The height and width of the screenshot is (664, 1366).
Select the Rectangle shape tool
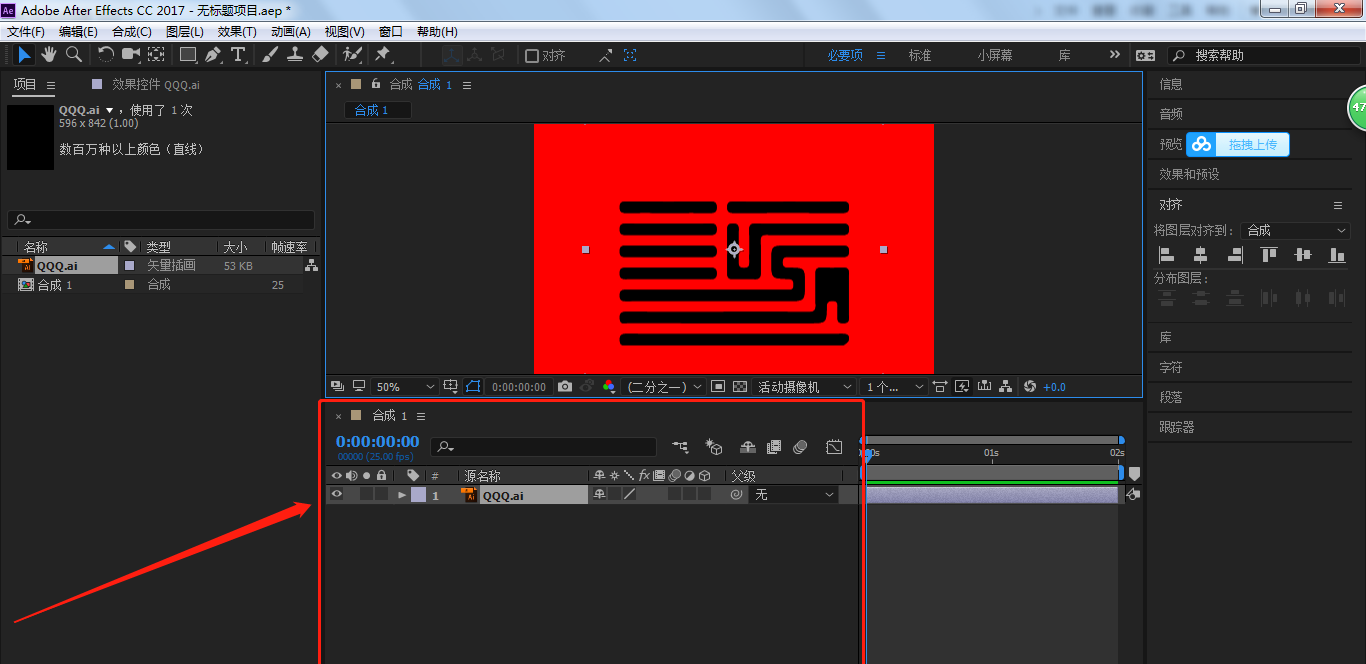coord(188,55)
